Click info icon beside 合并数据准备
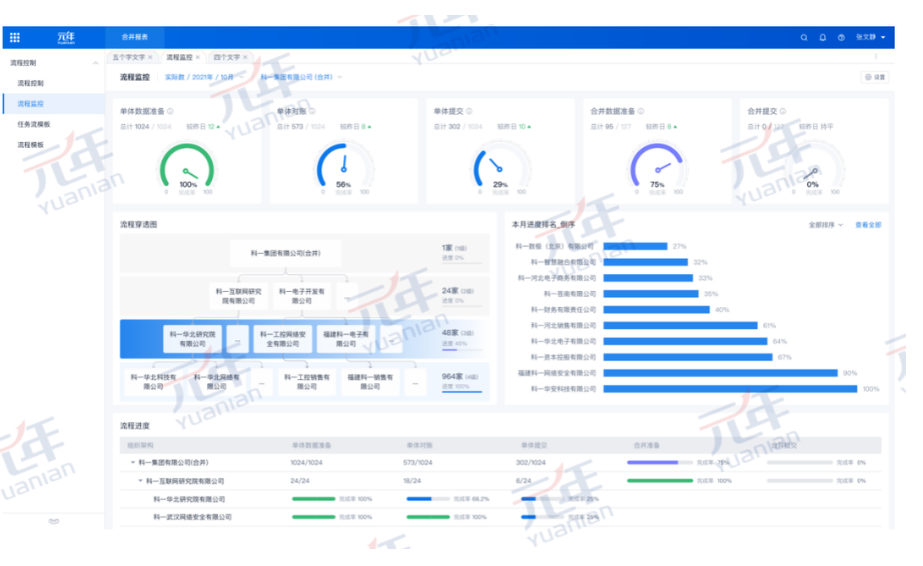Viewport: 923px width, 566px height. 643,112
